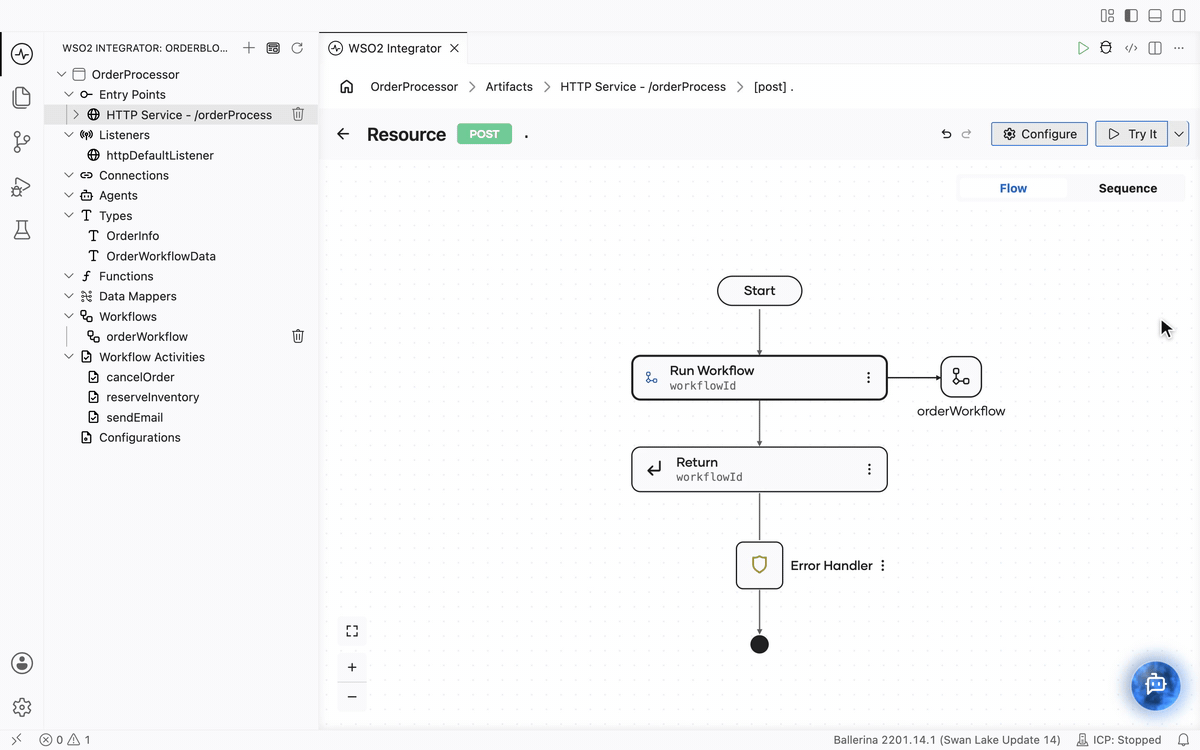Switch to Sequence view
Image resolution: width=1200 pixels, height=750 pixels.
(1127, 188)
